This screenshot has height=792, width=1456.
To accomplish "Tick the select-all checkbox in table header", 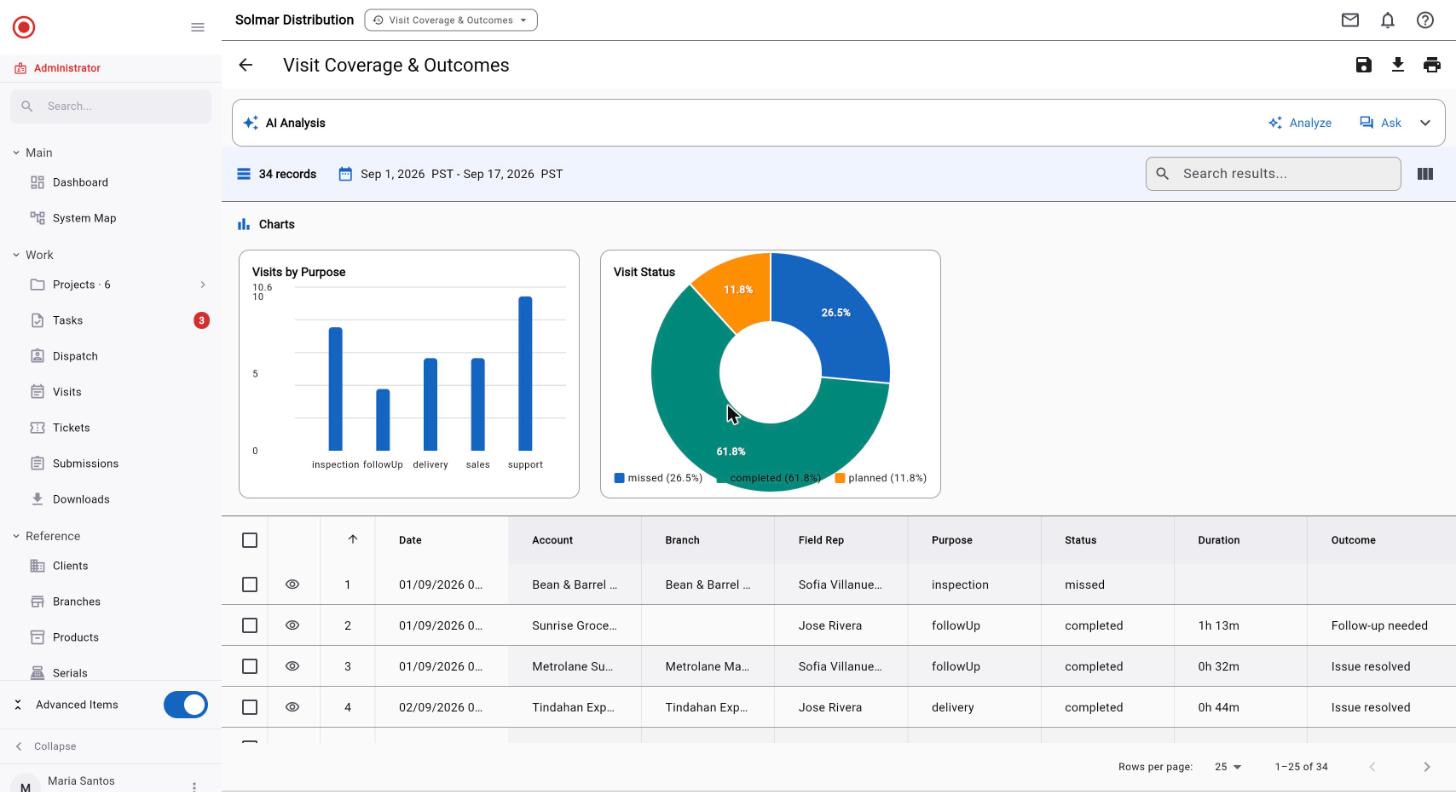I will pos(250,540).
